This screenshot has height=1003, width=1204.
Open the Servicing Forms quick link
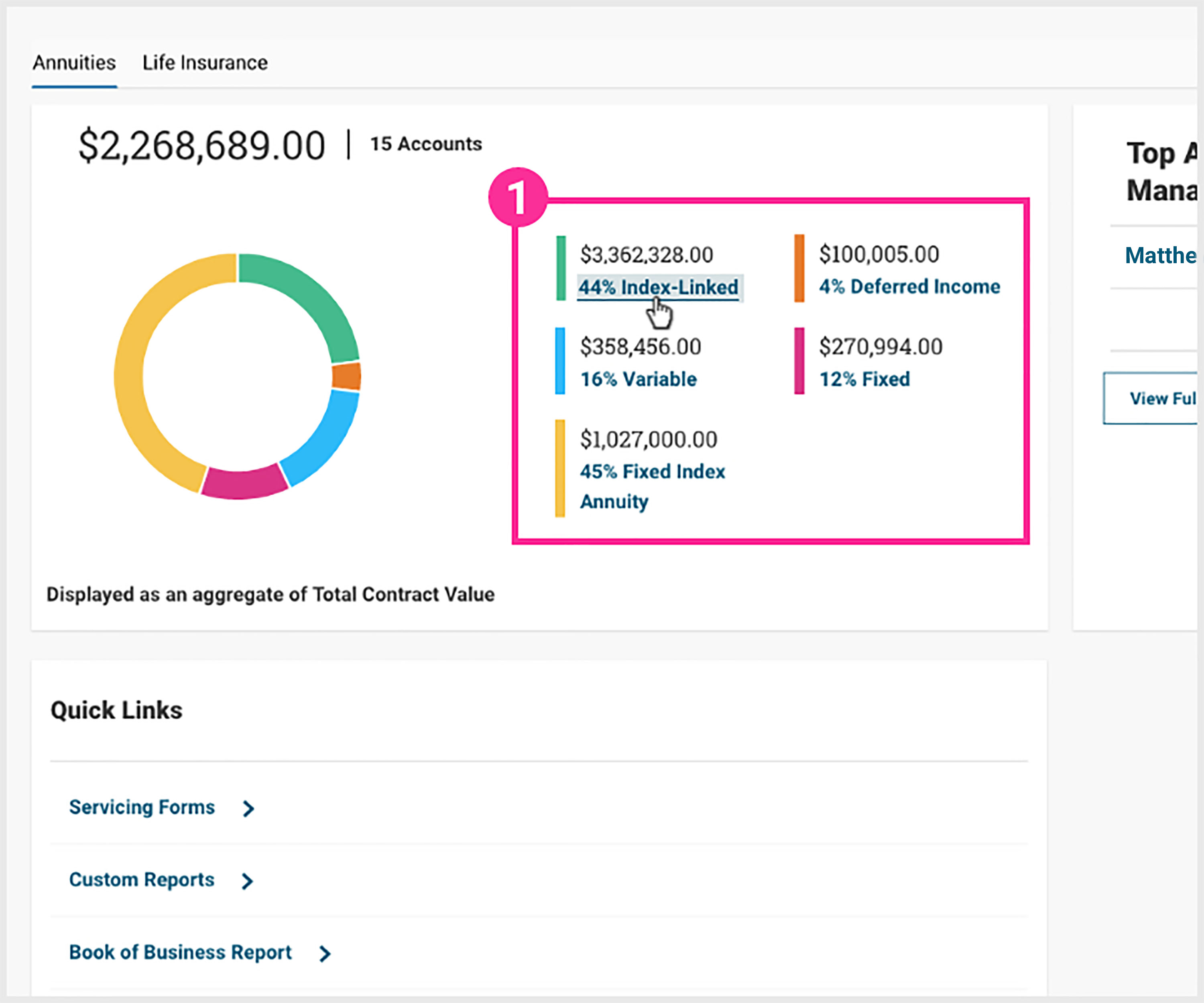click(142, 807)
